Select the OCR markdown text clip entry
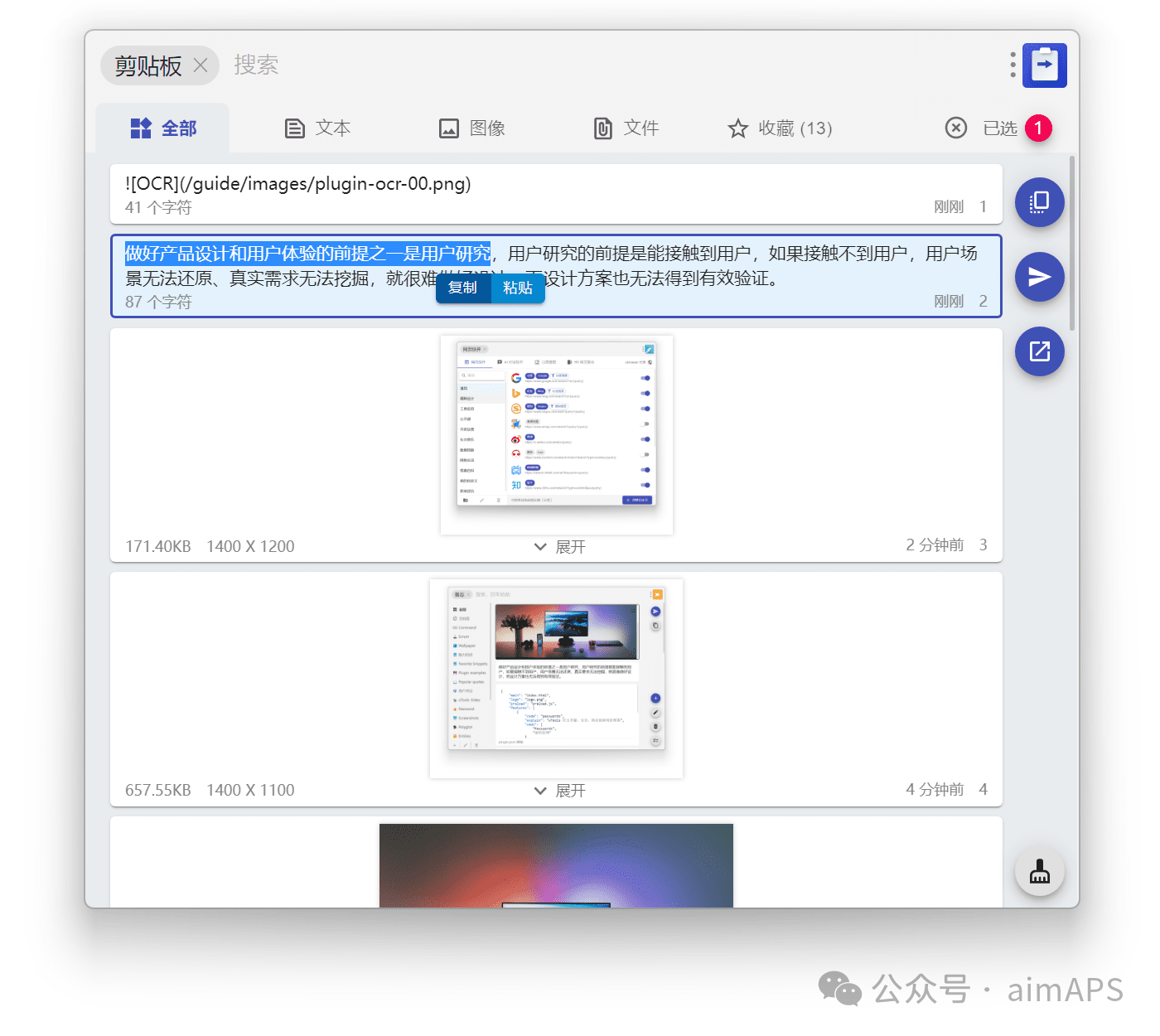This screenshot has width=1160, height=1036. click(x=555, y=194)
